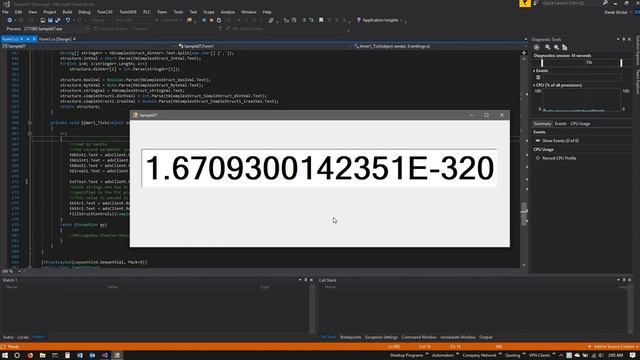Switch to the Watch 1 tab
The height and width of the screenshot is (360, 640).
pyautogui.click(x=40, y=337)
